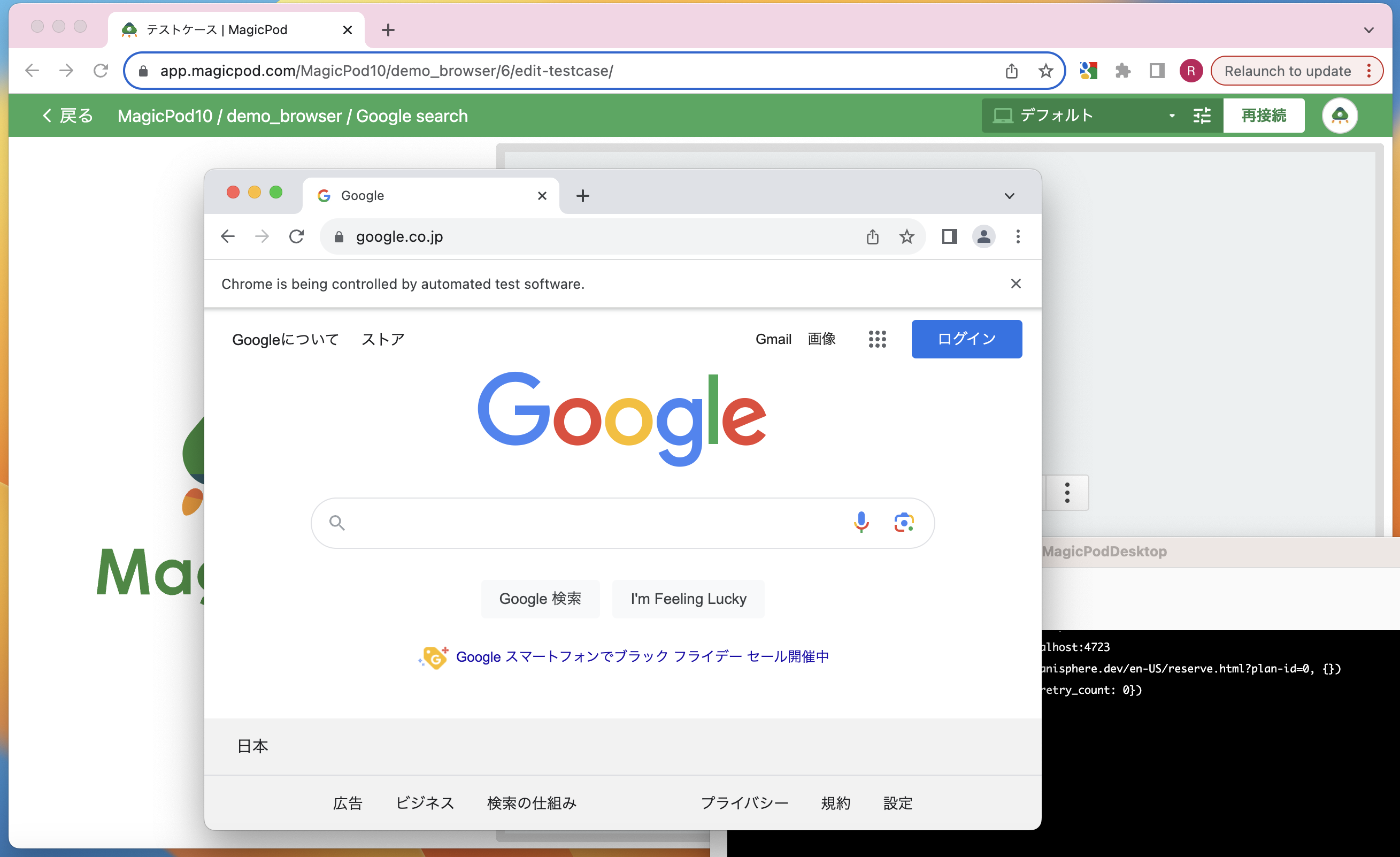Open the ブラック フライデー セール promo link
This screenshot has height=857, width=1400.
[x=642, y=656]
